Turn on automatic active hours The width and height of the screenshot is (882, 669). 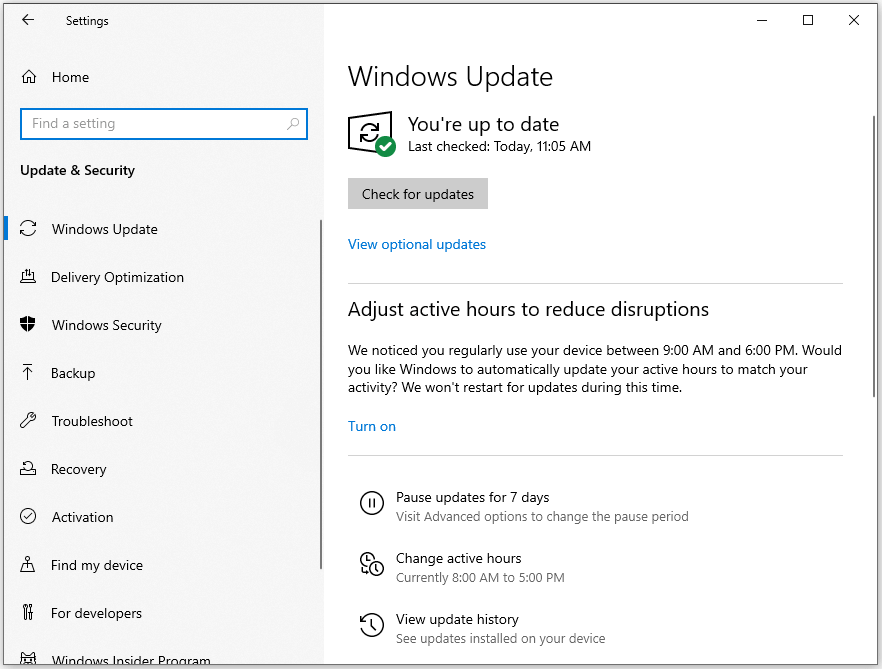coord(372,426)
